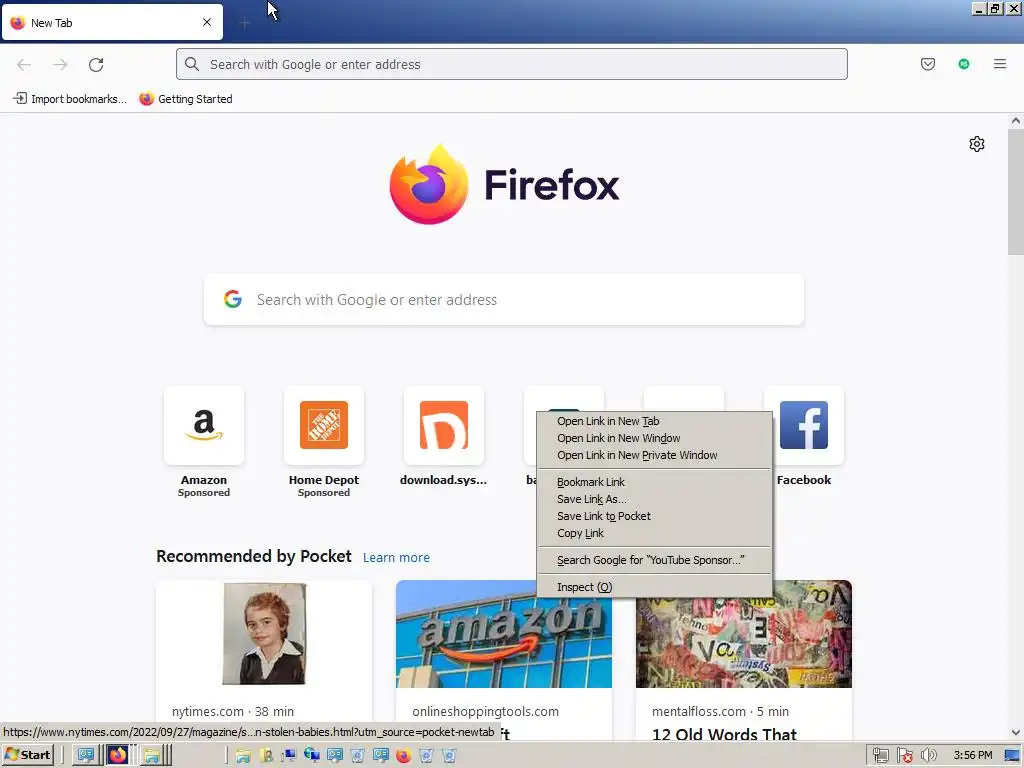The width and height of the screenshot is (1024, 768).
Task: Click the scrollbar down arrow
Action: (1016, 733)
